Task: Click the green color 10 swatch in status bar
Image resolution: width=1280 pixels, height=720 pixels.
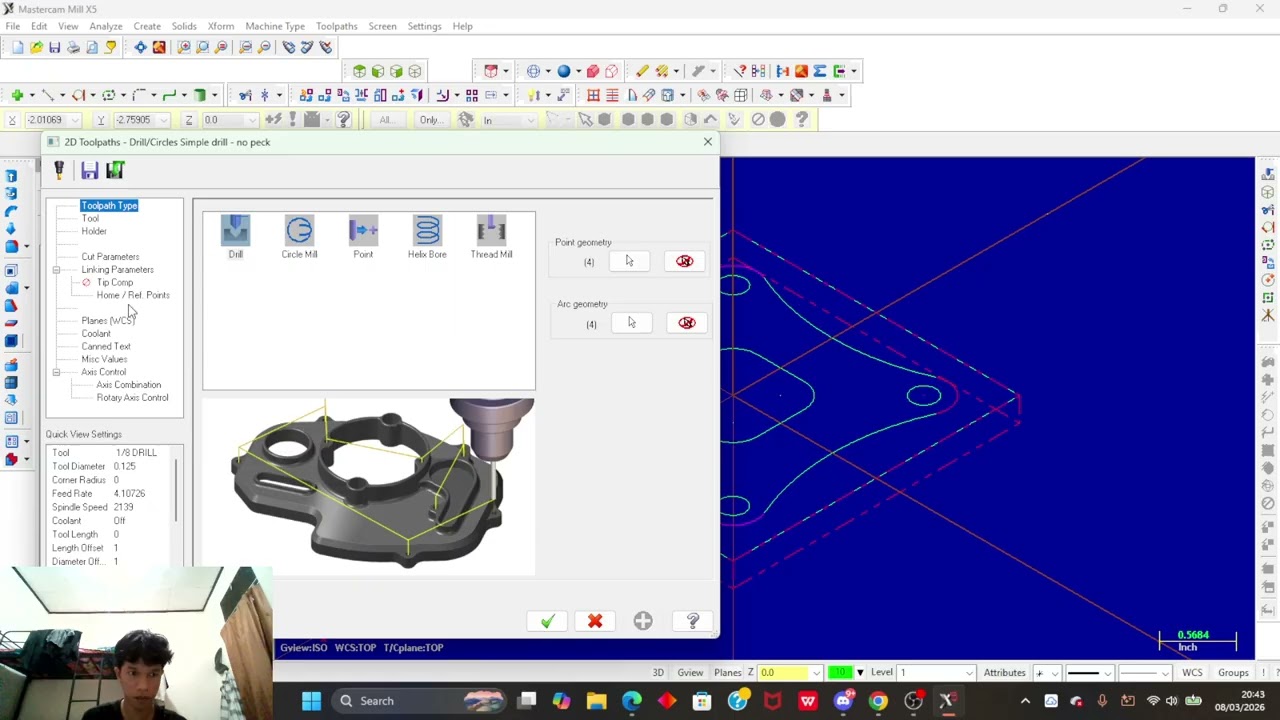Action: [839, 673]
